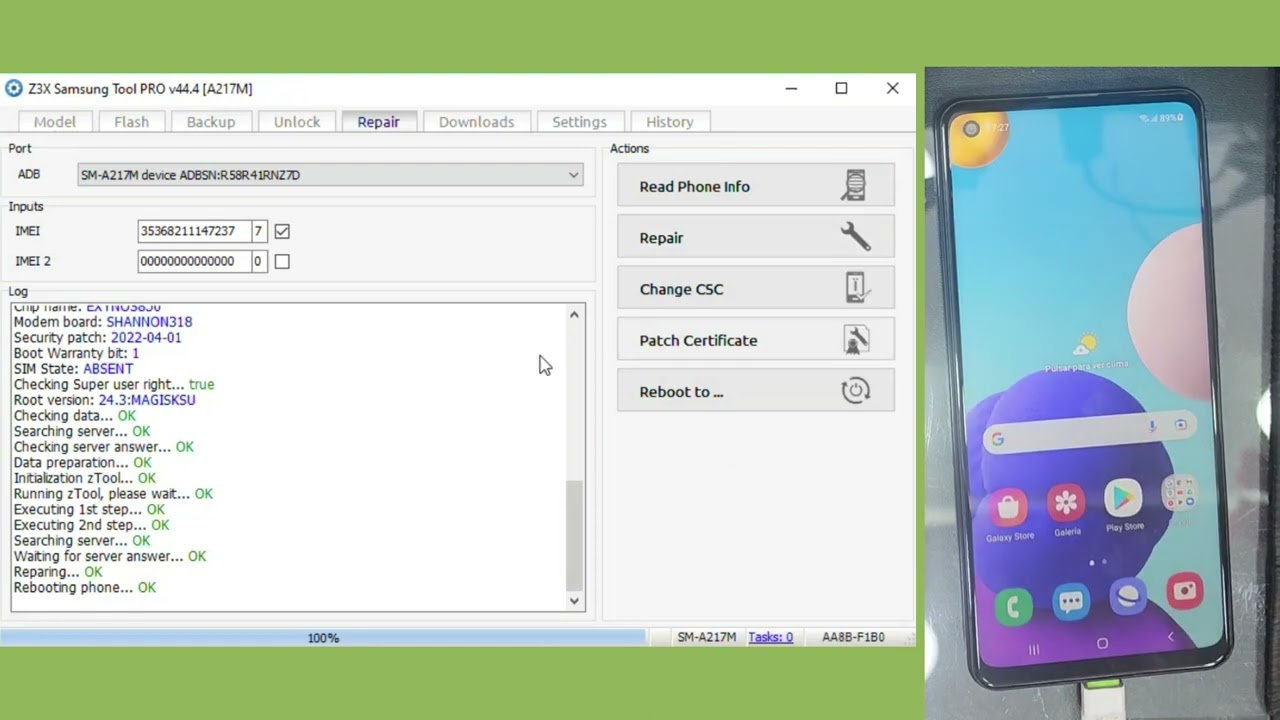Viewport: 1280px width, 720px height.
Task: Click the log scrollbar thumb
Action: click(x=574, y=535)
